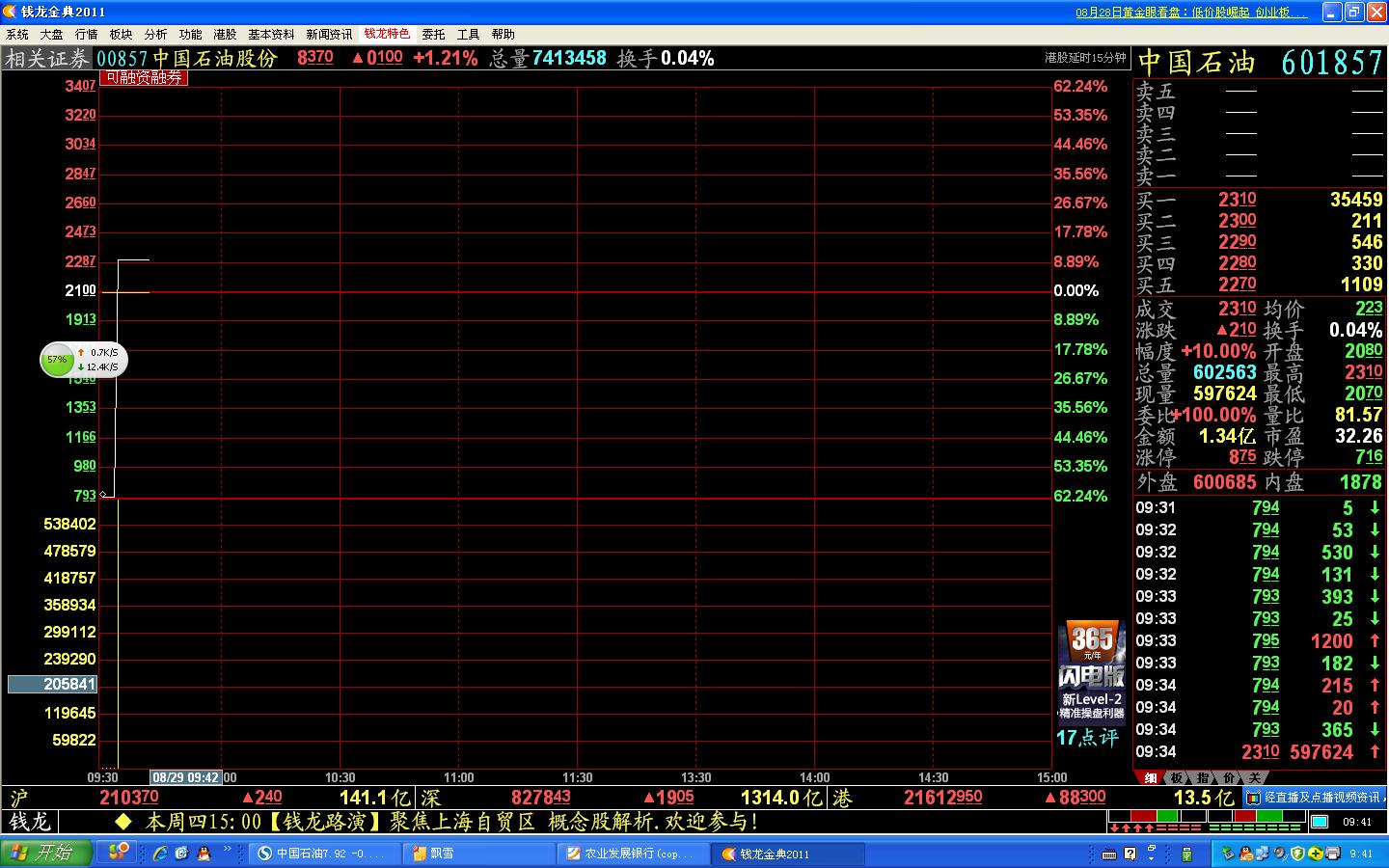1389x868 pixels.
Task: Select the 买一 bid row 2310
Action: click(x=1260, y=200)
